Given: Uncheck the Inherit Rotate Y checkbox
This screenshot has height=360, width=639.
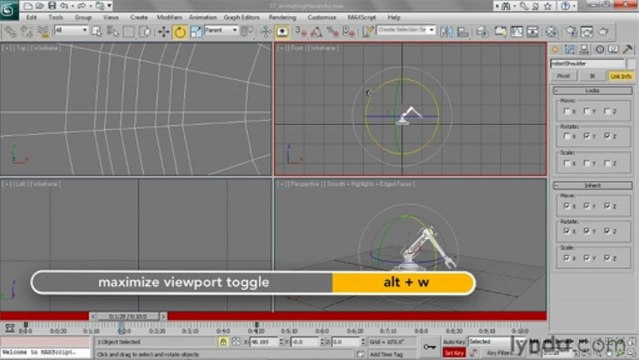Looking at the screenshot, I should click(x=587, y=231).
